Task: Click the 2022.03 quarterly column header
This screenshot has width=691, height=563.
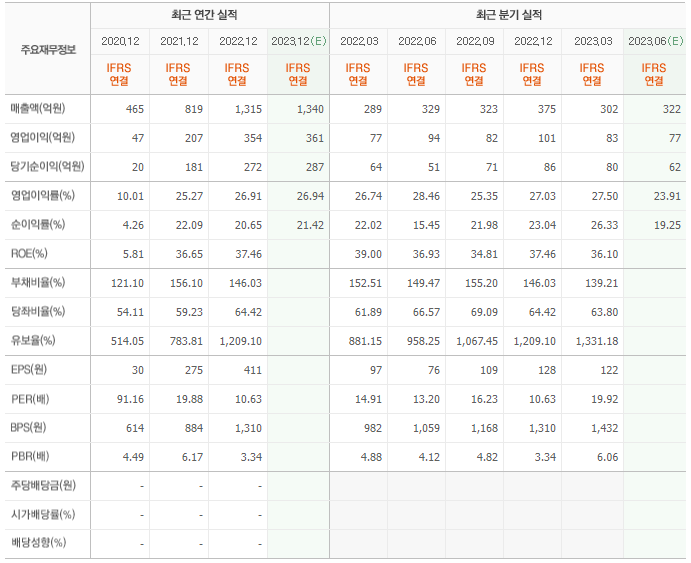Action: [359, 41]
